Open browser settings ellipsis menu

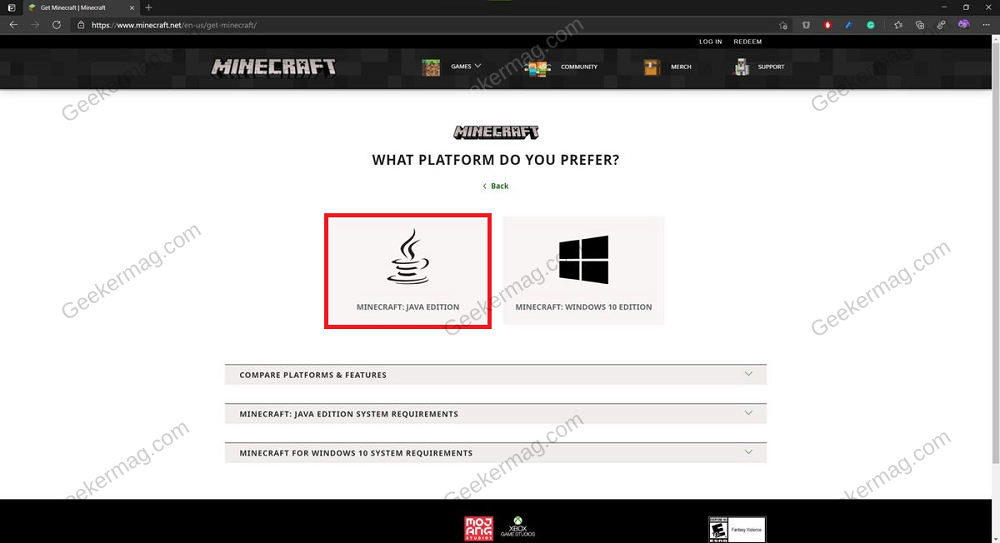pyautogui.click(x=986, y=25)
